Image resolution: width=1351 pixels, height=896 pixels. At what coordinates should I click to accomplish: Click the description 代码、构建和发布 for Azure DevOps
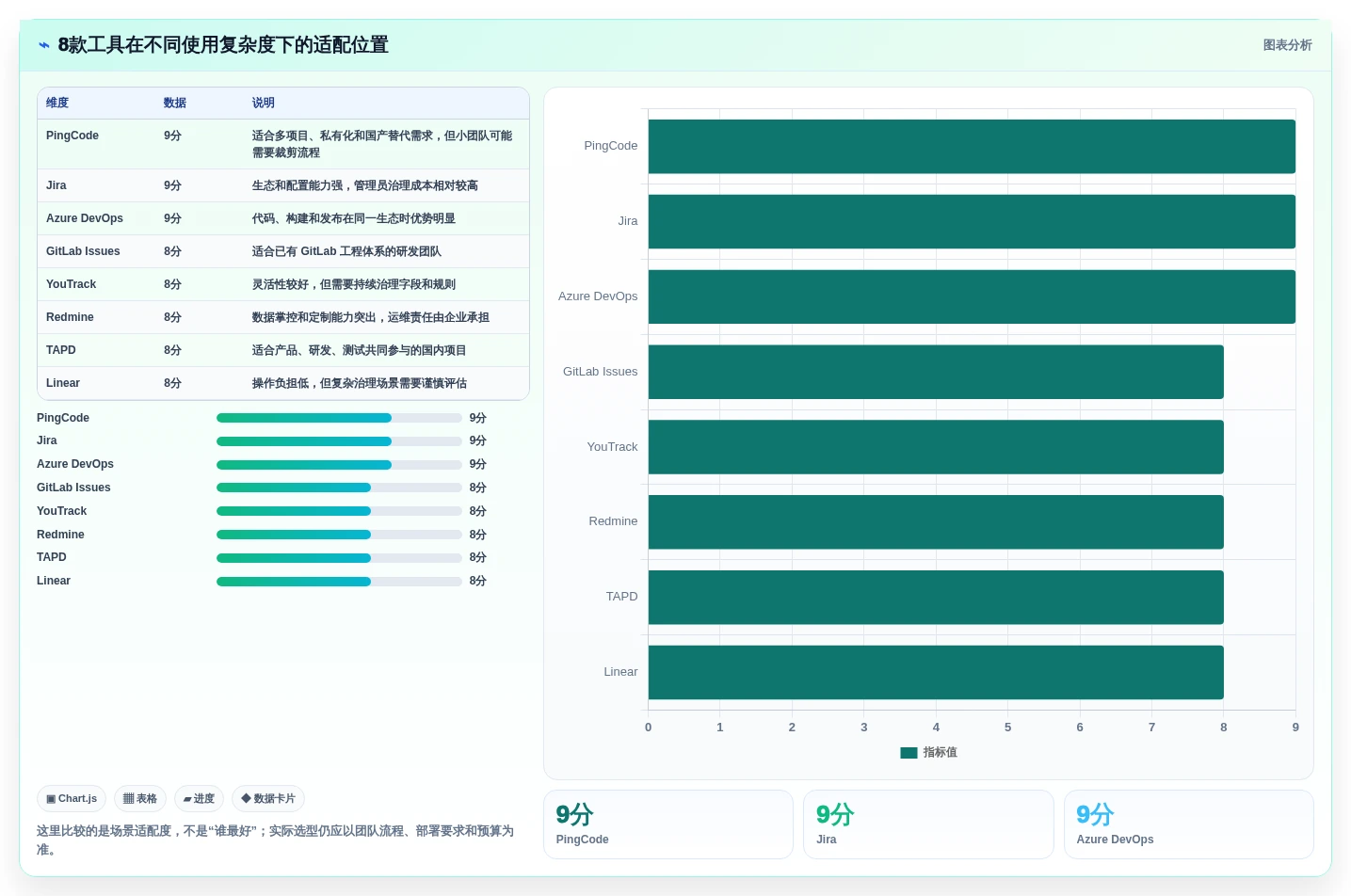(x=354, y=218)
